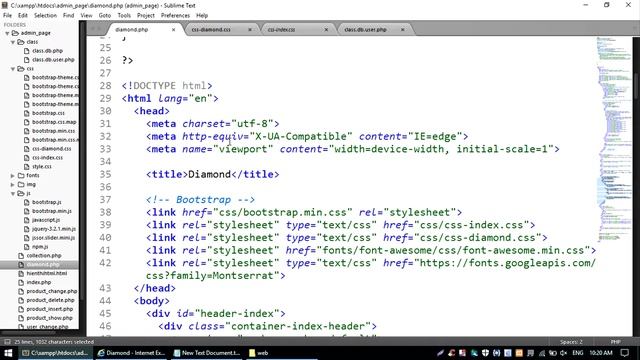Expand the img folder

pyautogui.click(x=13, y=184)
